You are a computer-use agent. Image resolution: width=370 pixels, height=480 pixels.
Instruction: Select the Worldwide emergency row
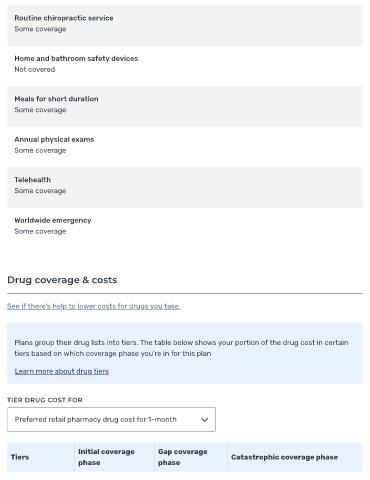[x=185, y=228]
